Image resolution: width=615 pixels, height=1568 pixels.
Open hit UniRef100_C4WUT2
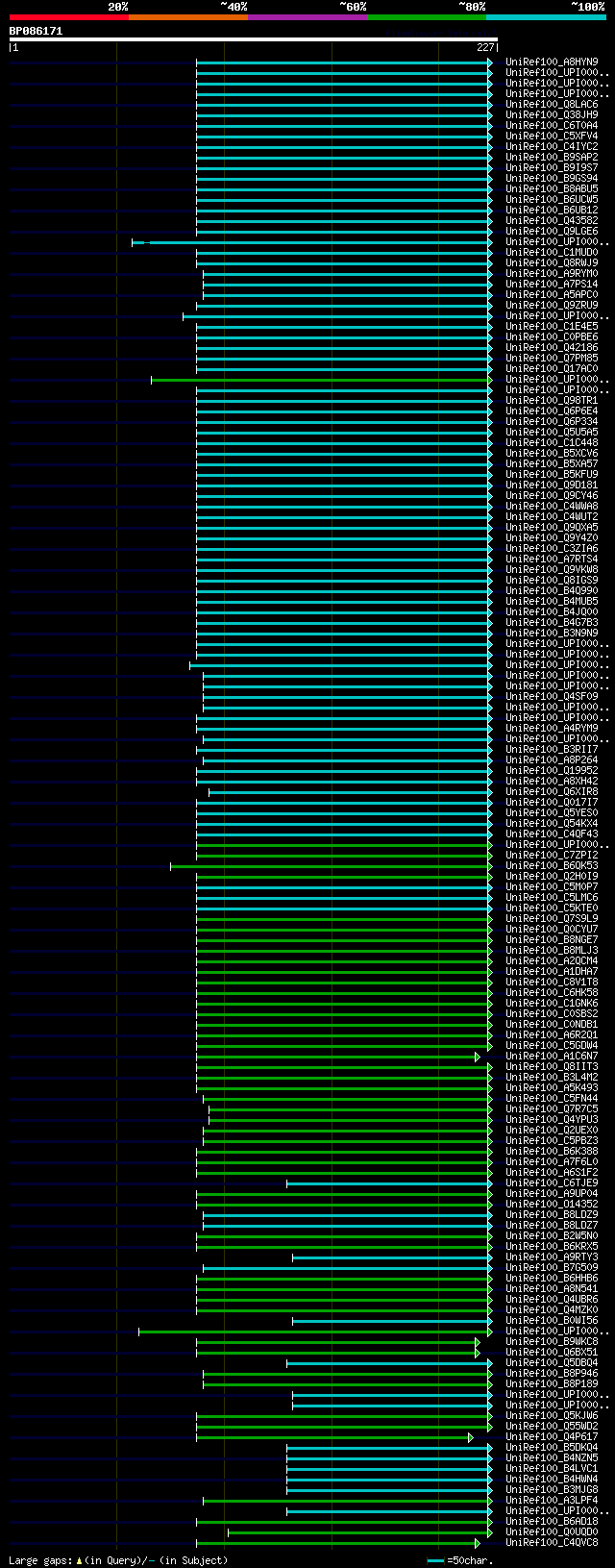coord(552,516)
